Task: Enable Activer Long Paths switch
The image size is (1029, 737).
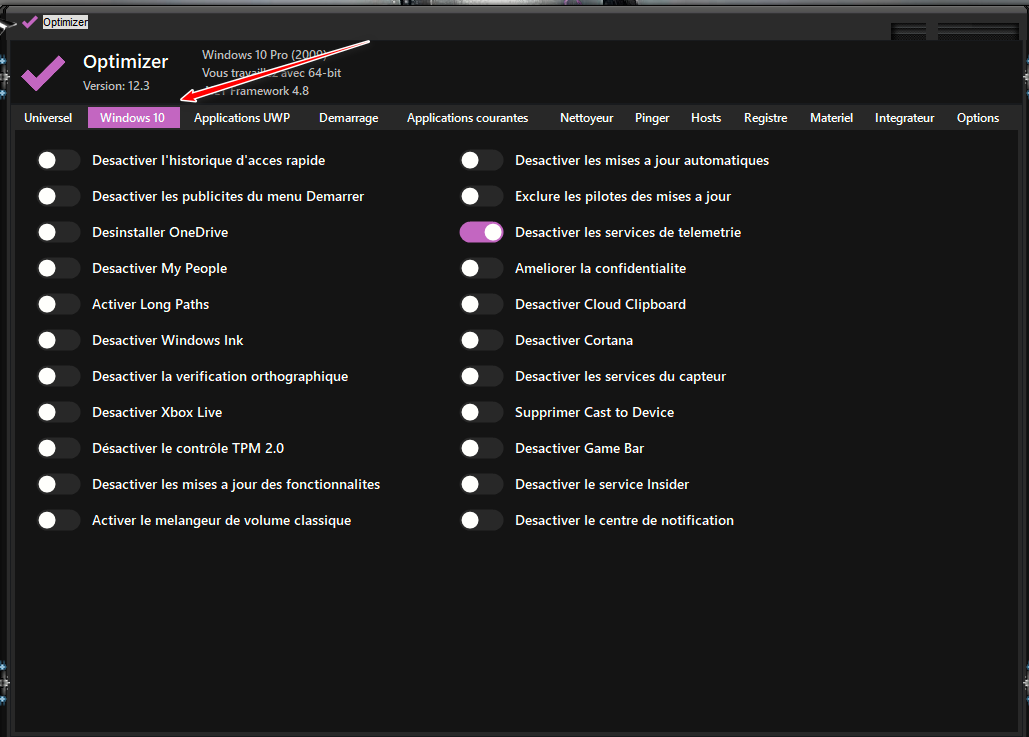Action: (x=58, y=304)
